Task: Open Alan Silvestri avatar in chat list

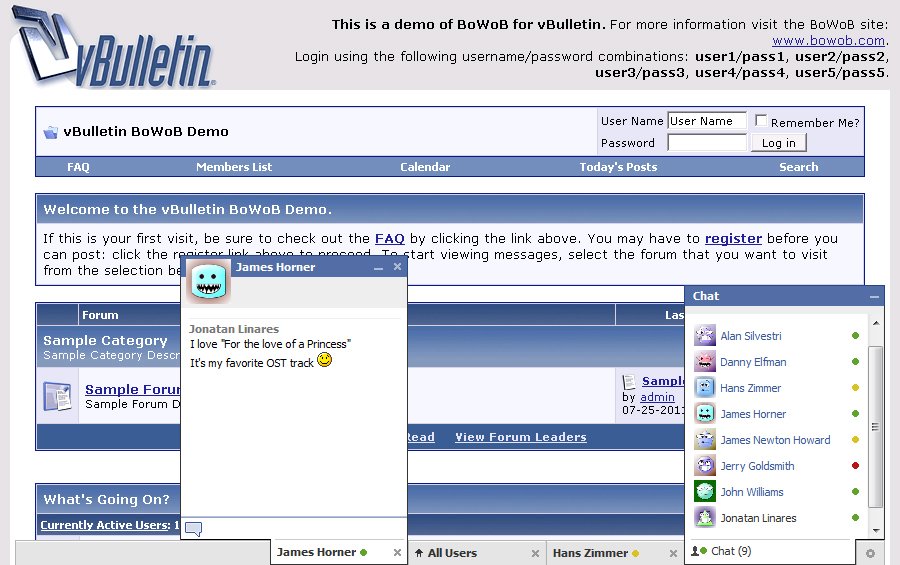Action: [705, 335]
